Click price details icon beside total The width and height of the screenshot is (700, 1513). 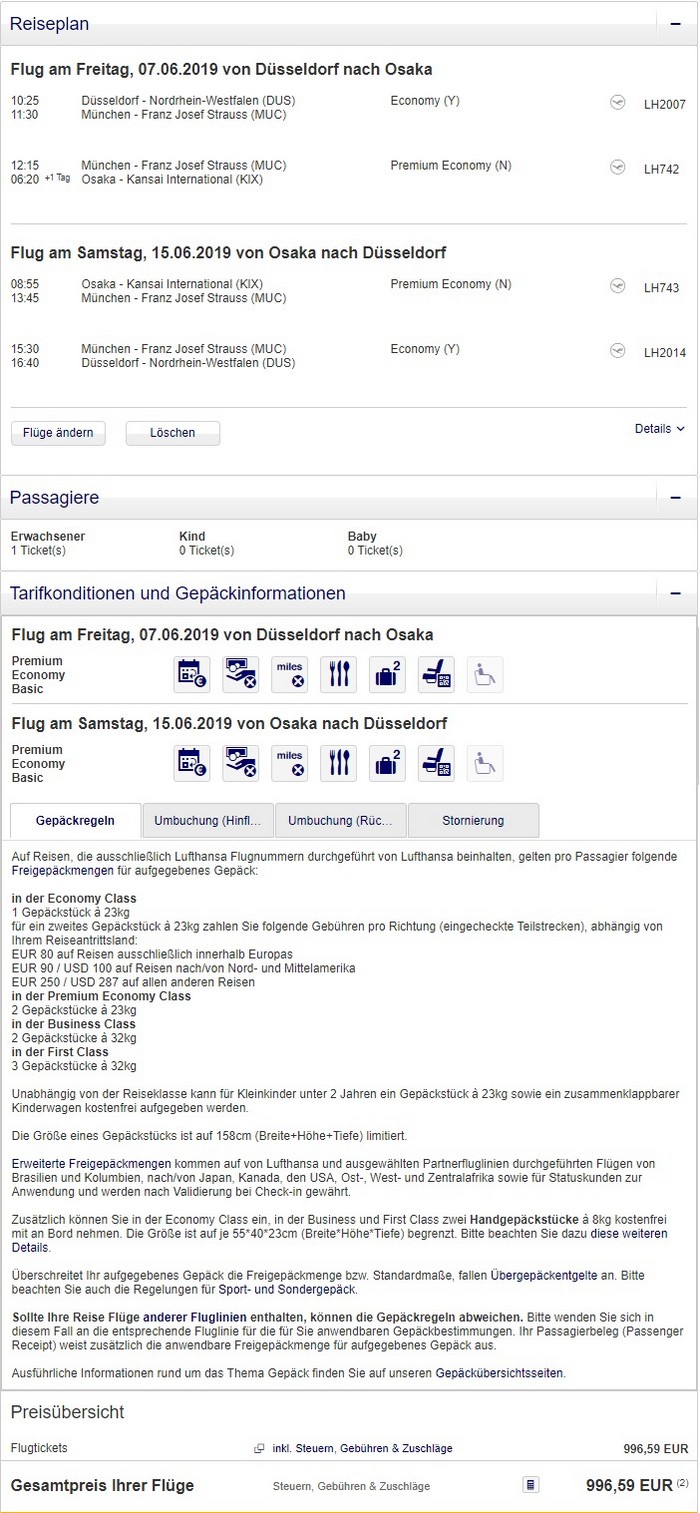531,1485
